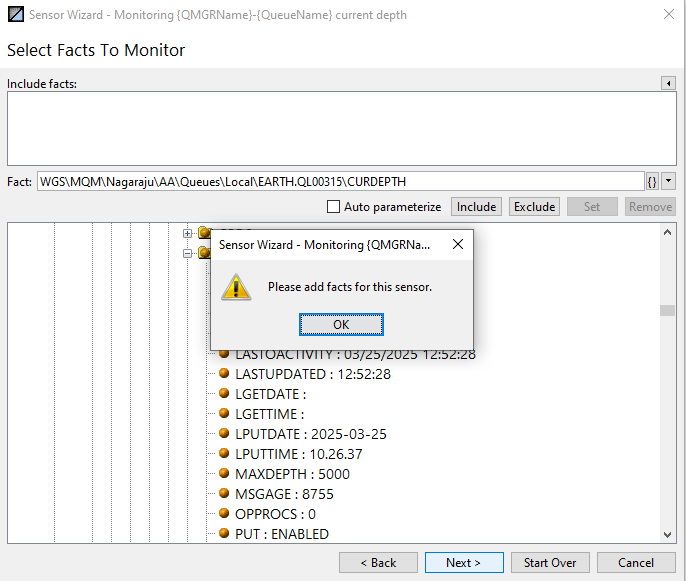
Task: Click the orange ball icon beside LGETTIME
Action: point(224,413)
